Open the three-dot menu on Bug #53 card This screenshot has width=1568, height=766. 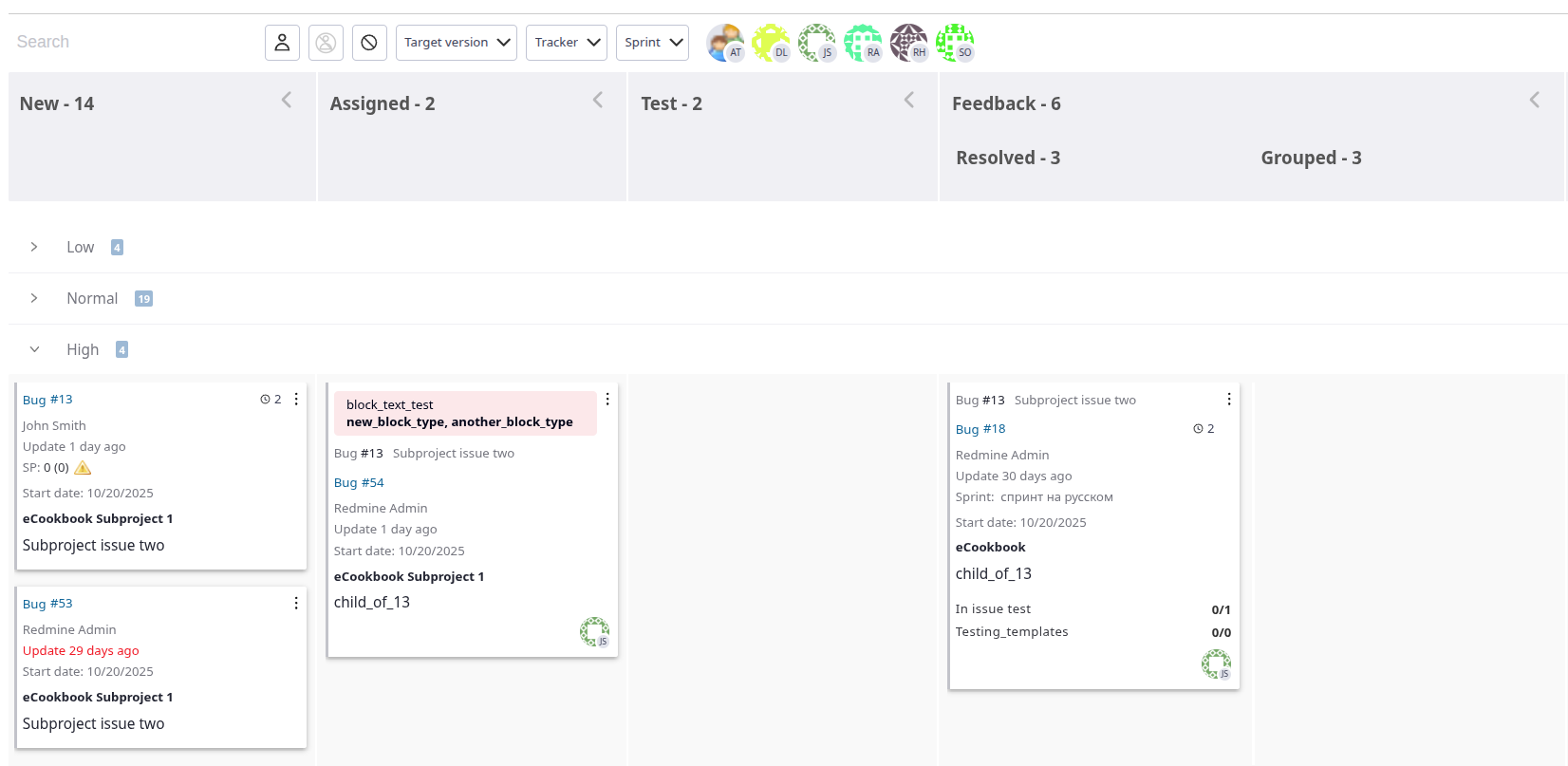click(x=296, y=604)
